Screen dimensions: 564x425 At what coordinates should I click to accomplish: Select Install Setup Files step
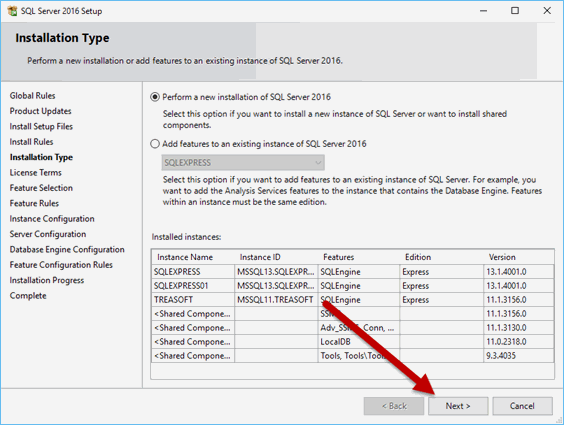click(x=41, y=127)
